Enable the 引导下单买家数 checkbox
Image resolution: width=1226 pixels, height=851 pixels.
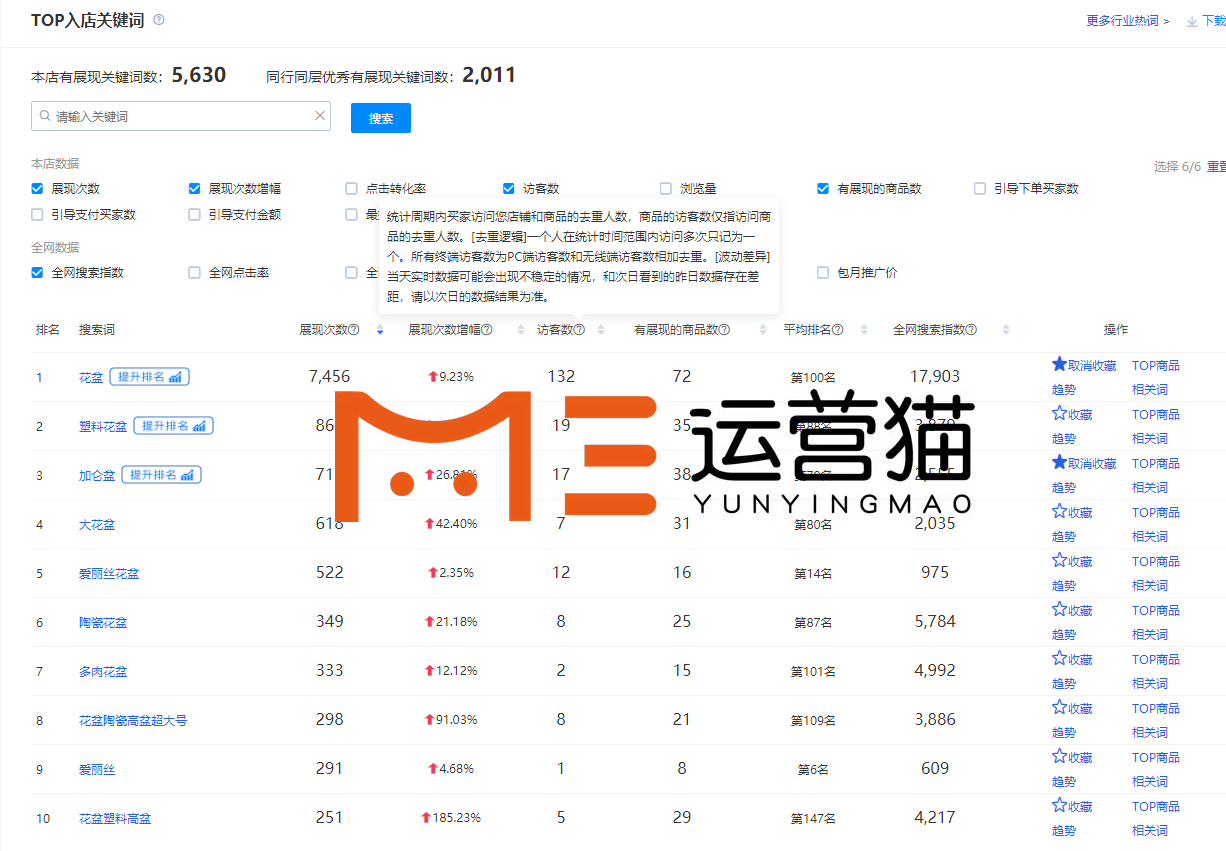(980, 188)
